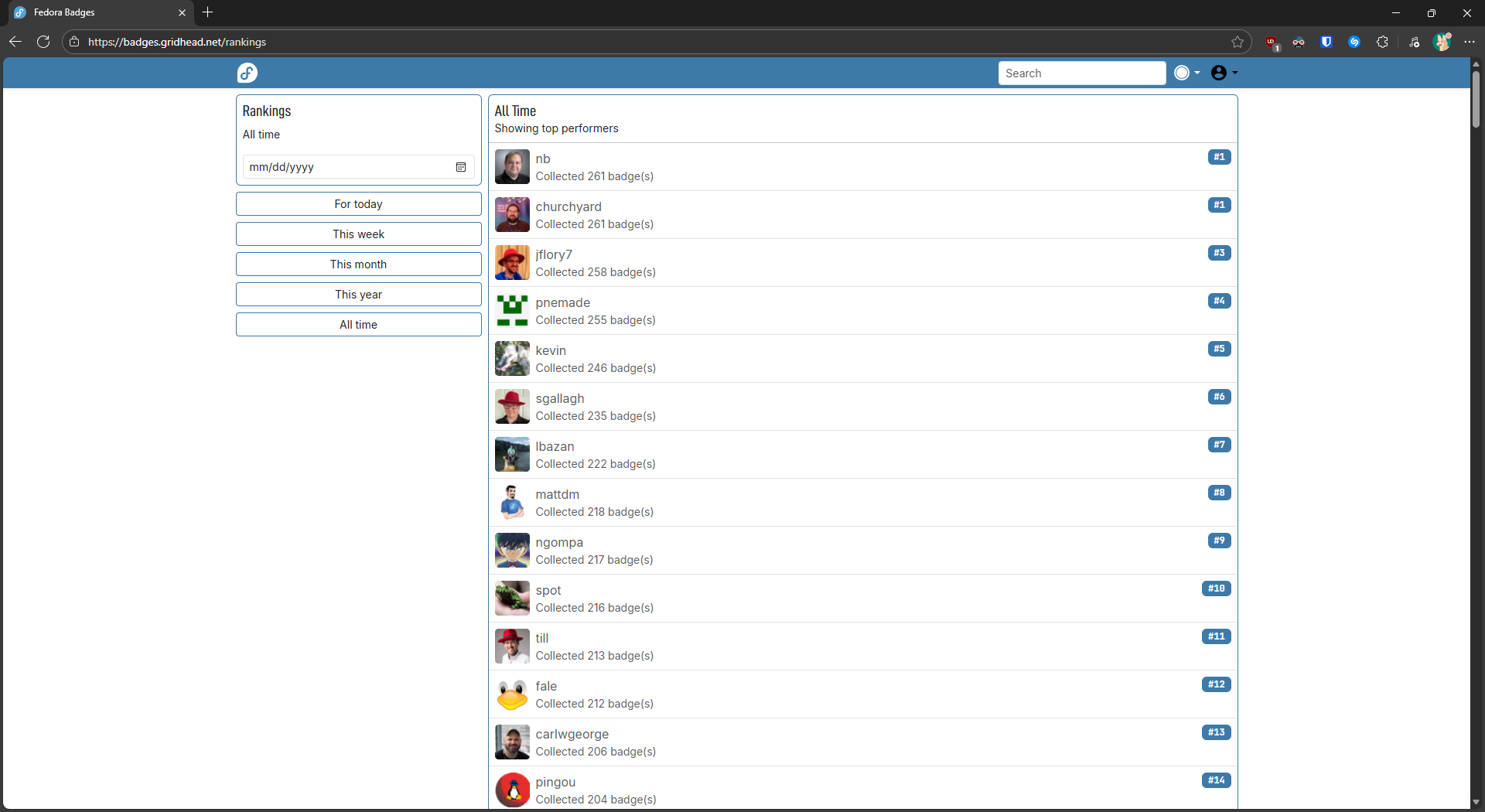Switch to This year rankings

358,295
